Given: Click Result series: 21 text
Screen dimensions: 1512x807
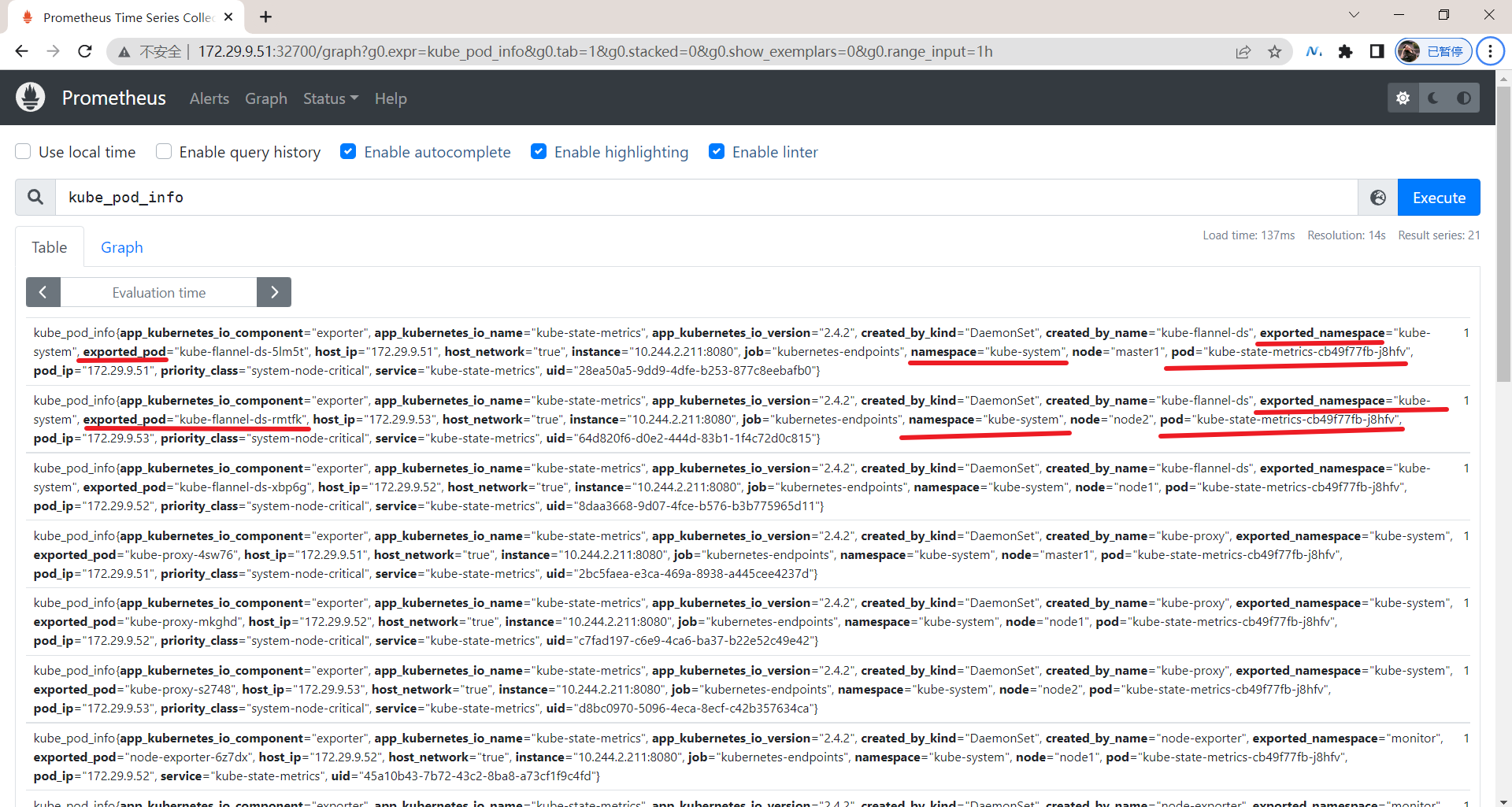Looking at the screenshot, I should pyautogui.click(x=1439, y=235).
